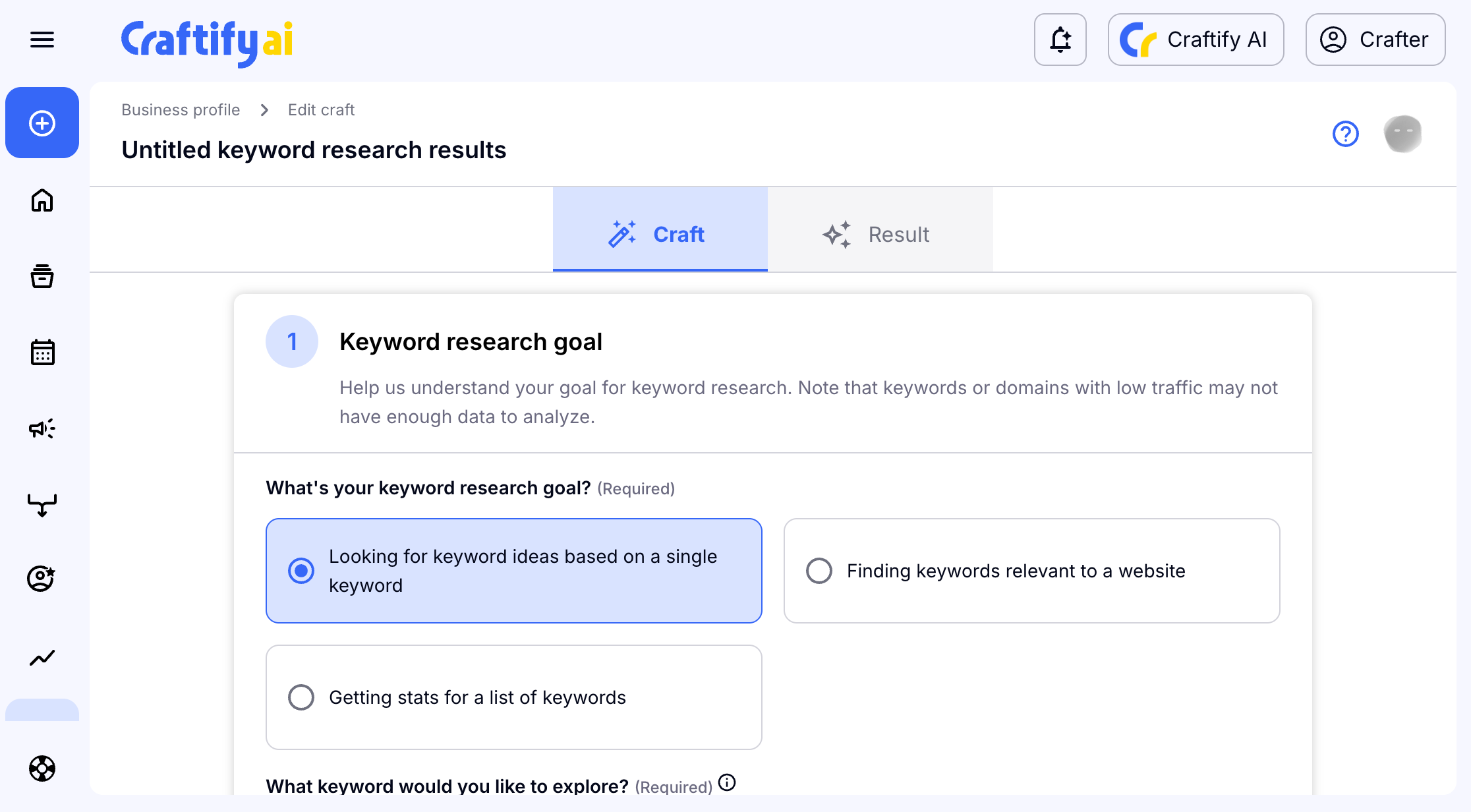Click the gray avatar thumbnail

(x=1402, y=134)
